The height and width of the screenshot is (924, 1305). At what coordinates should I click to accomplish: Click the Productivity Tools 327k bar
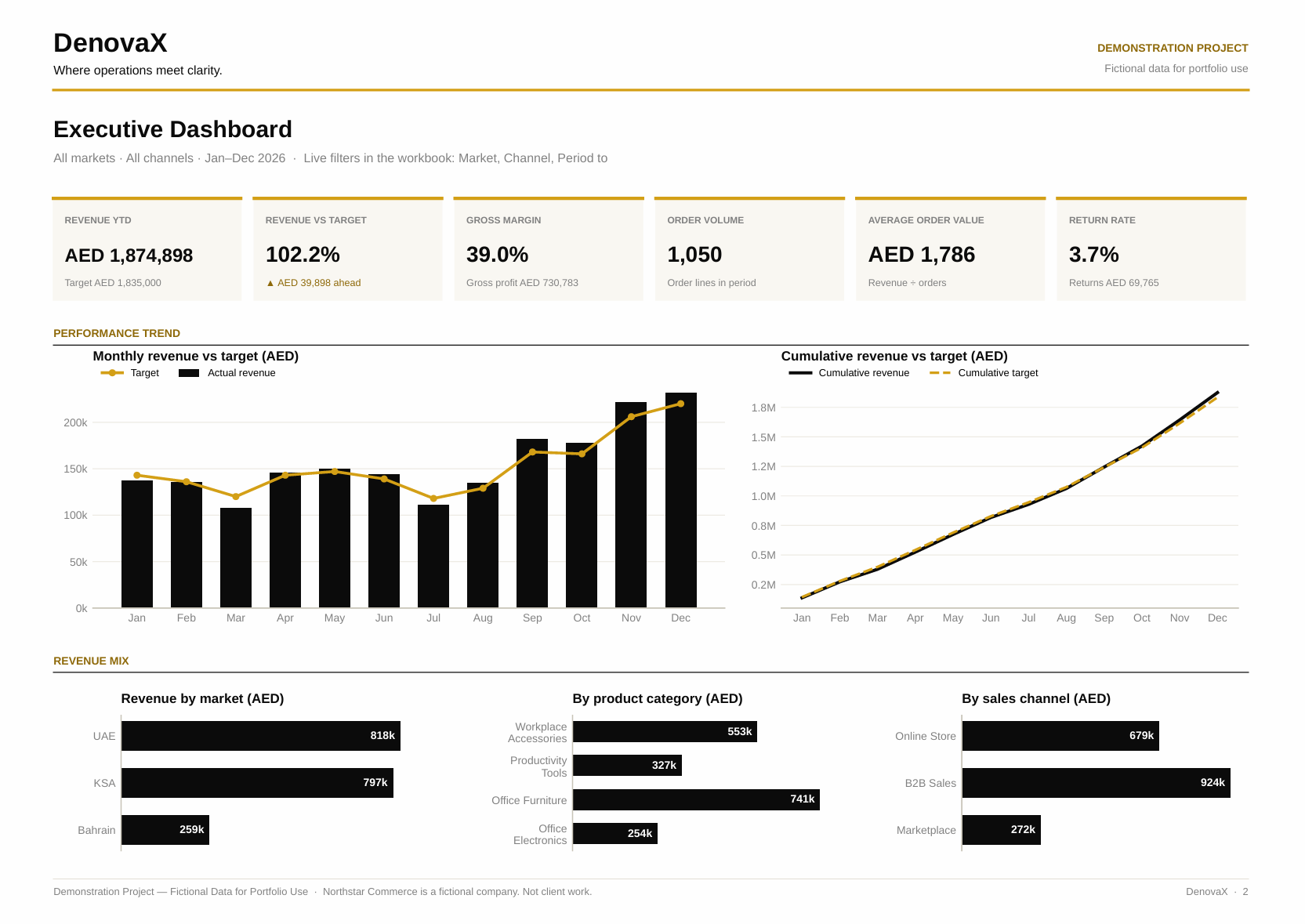click(627, 766)
